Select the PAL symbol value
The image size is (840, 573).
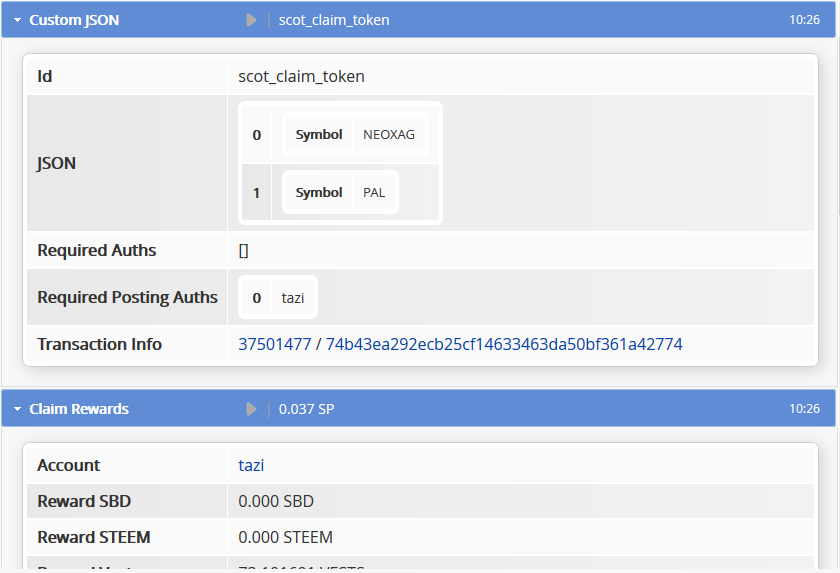[x=374, y=192]
